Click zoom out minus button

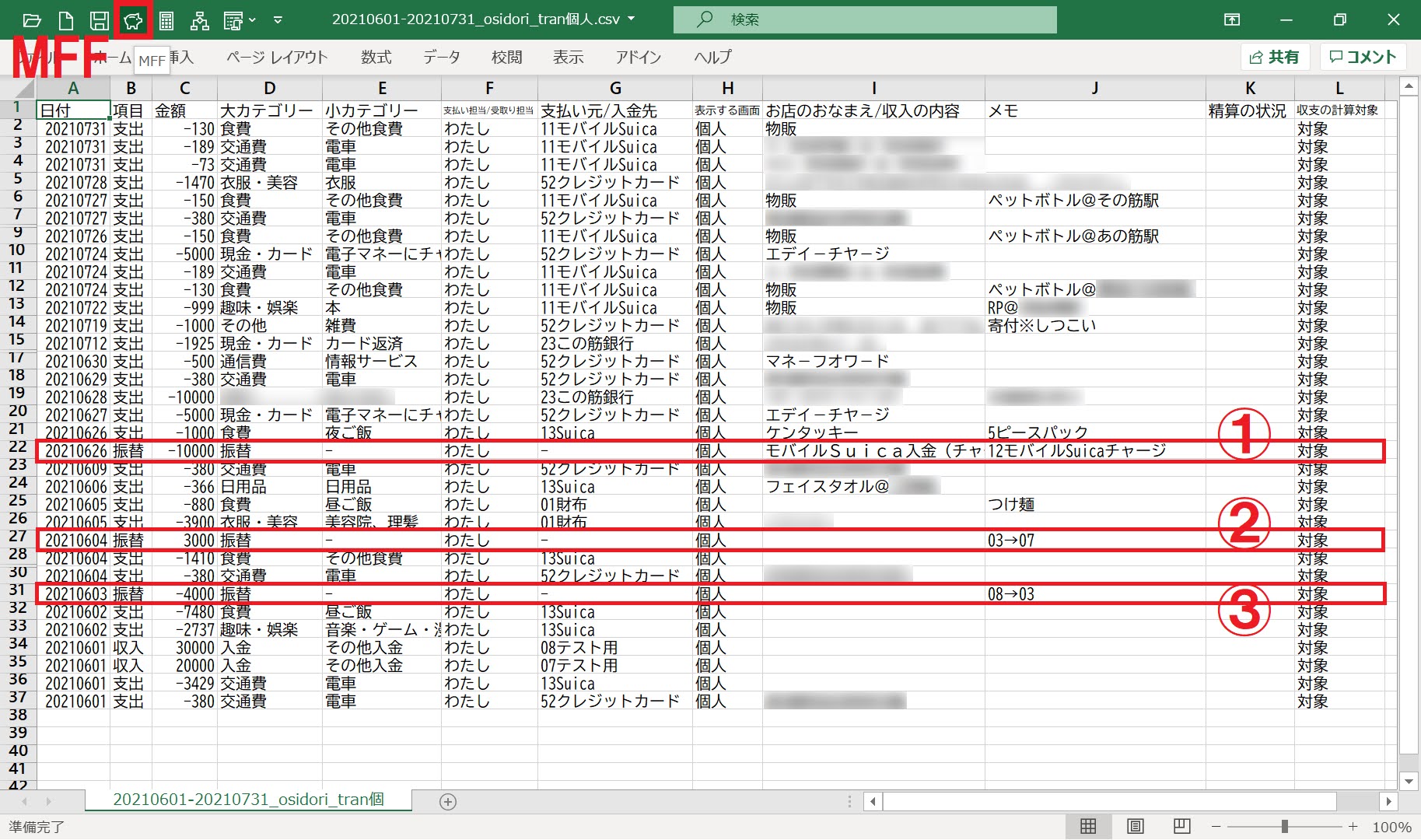(x=1216, y=826)
